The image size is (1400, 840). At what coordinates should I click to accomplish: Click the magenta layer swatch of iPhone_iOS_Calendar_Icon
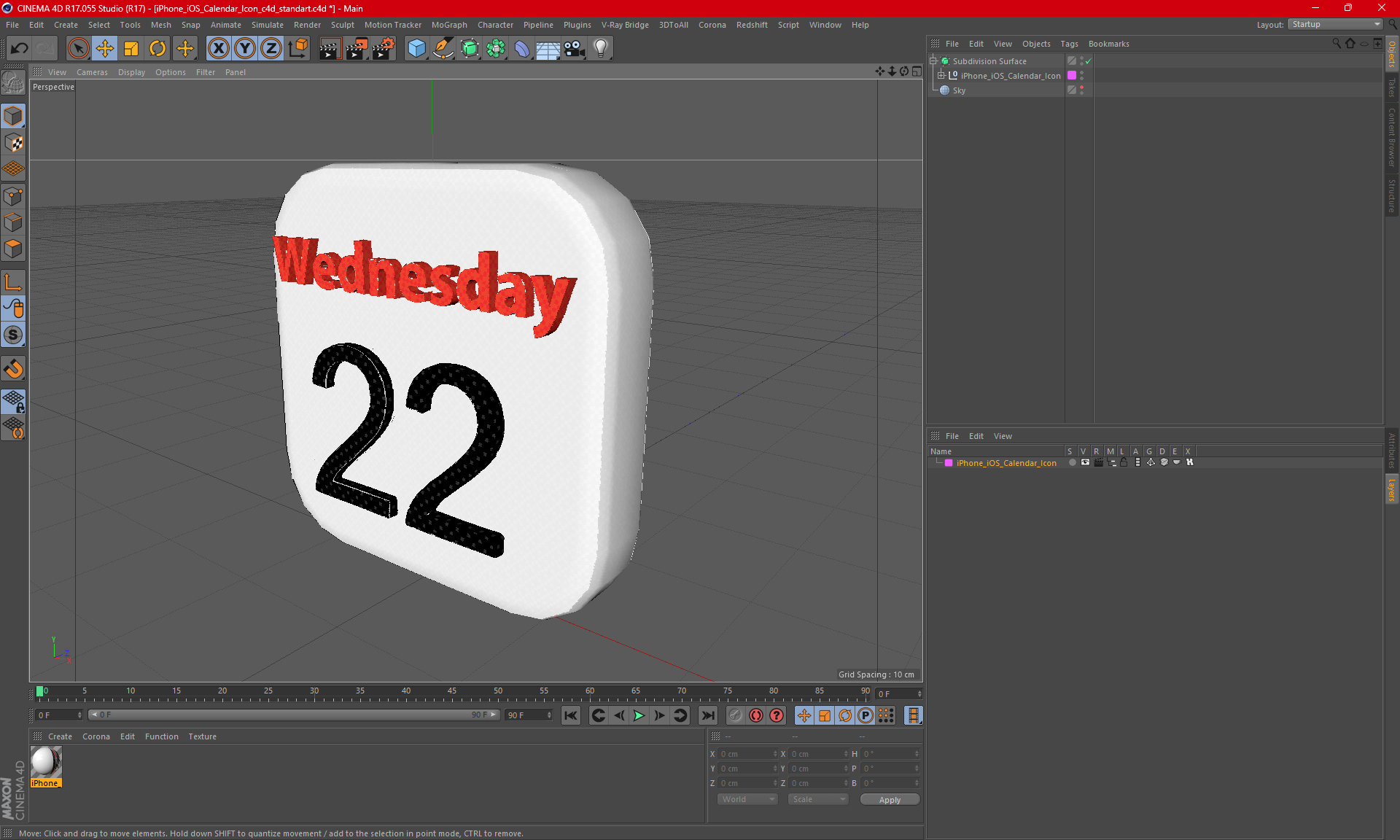click(x=1072, y=75)
